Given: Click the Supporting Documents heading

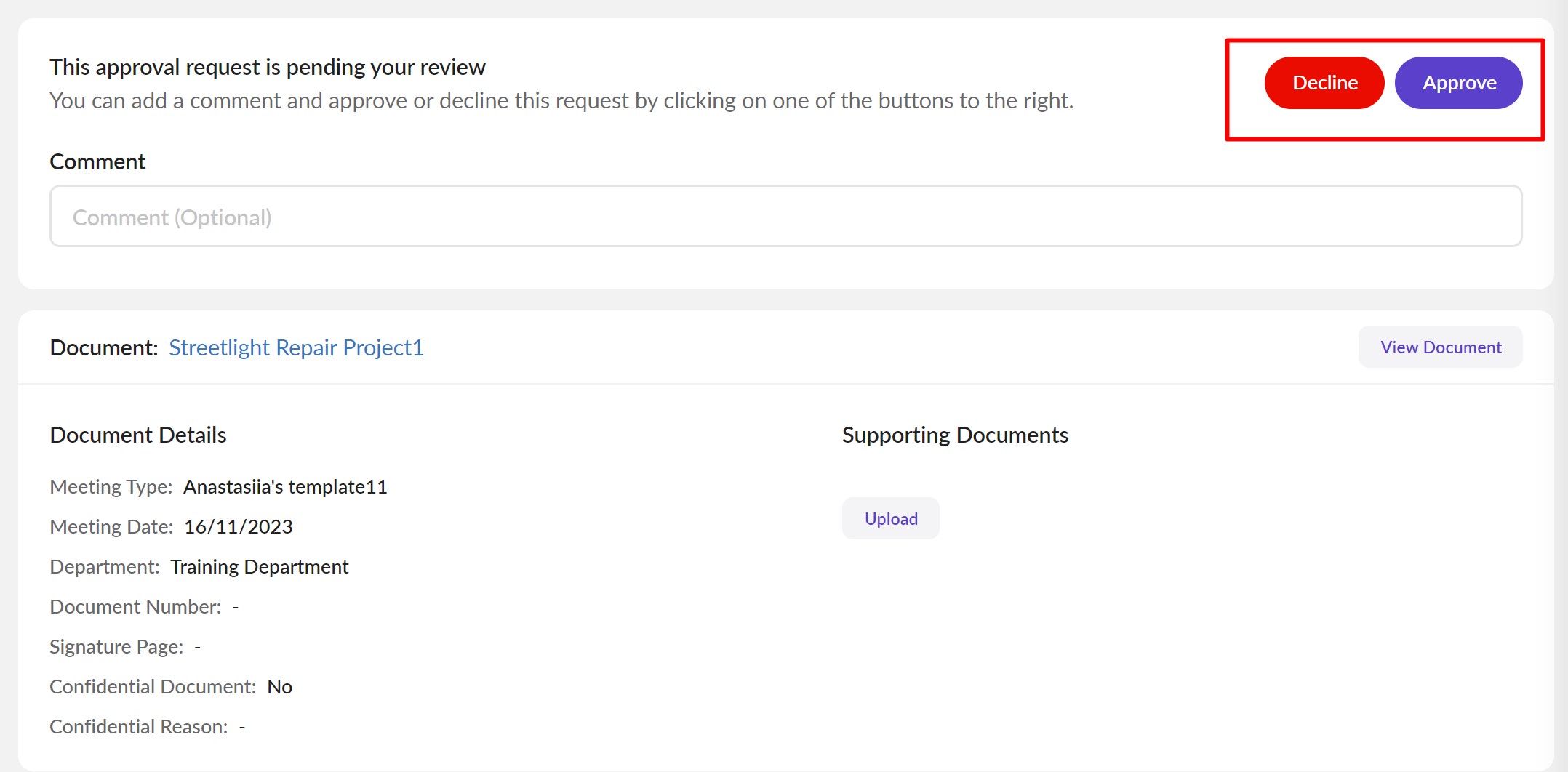Looking at the screenshot, I should point(955,435).
